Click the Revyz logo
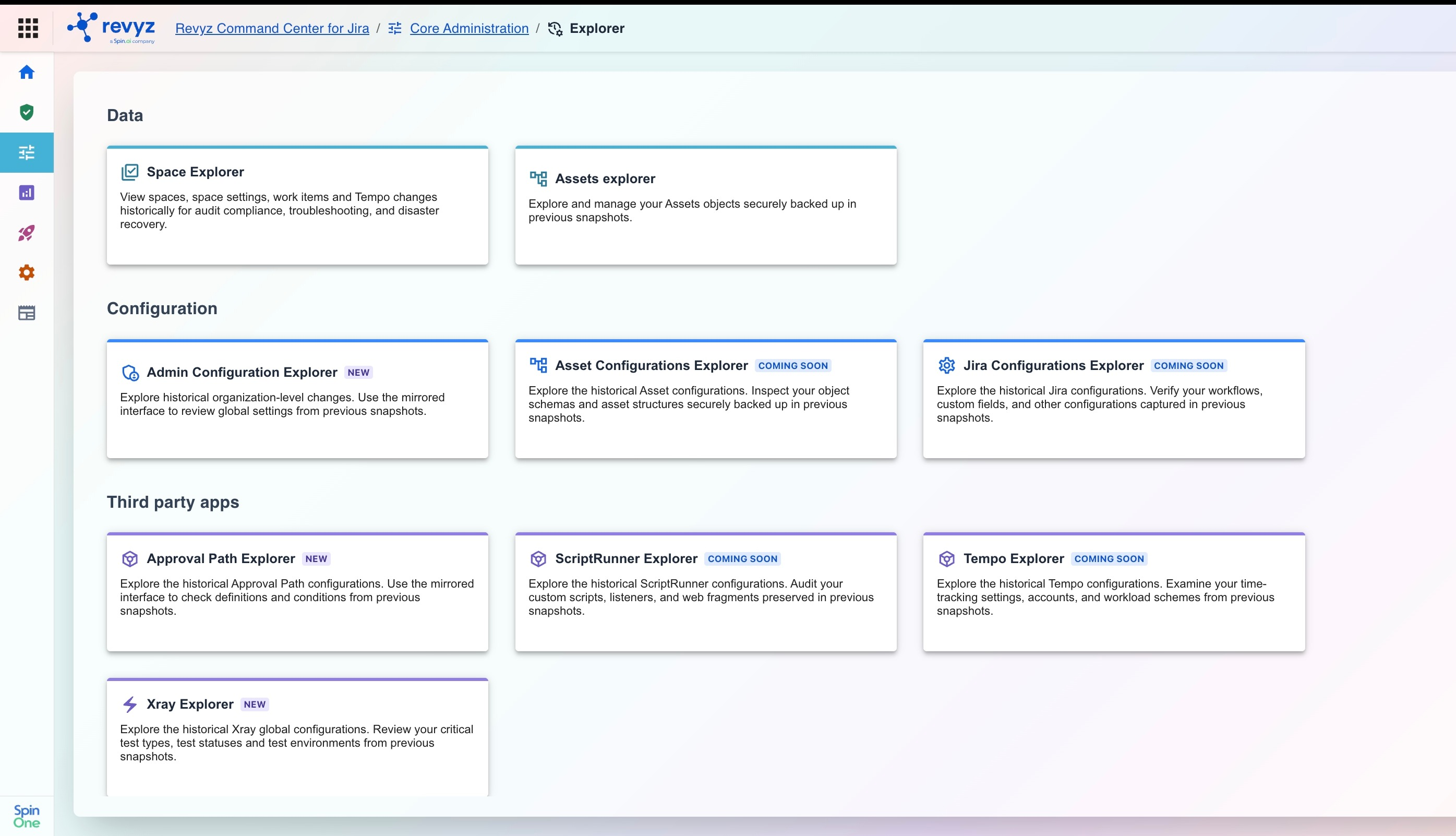1456x836 pixels. pos(111,28)
